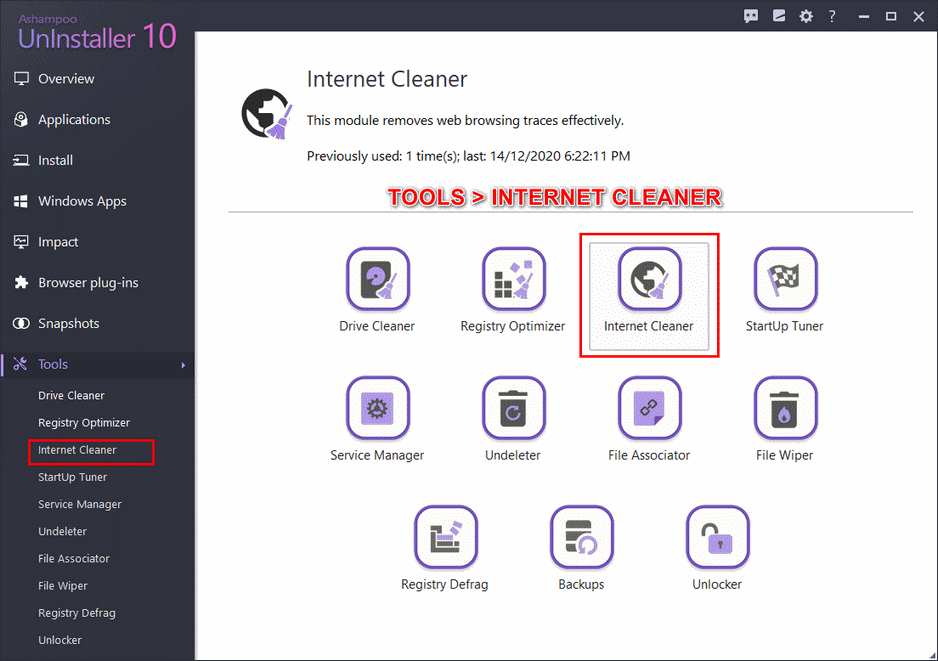Open help question mark icon
The image size is (938, 661).
(x=832, y=16)
